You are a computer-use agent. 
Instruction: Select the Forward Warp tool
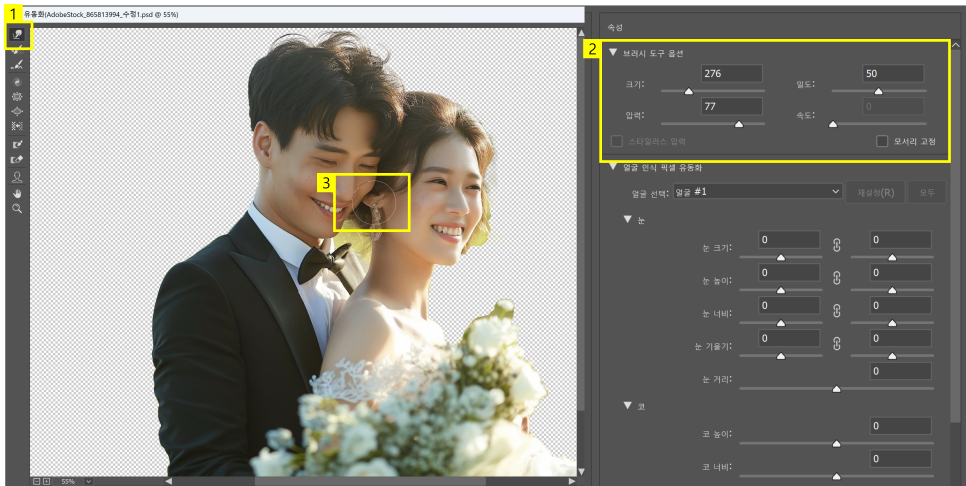pos(17,36)
